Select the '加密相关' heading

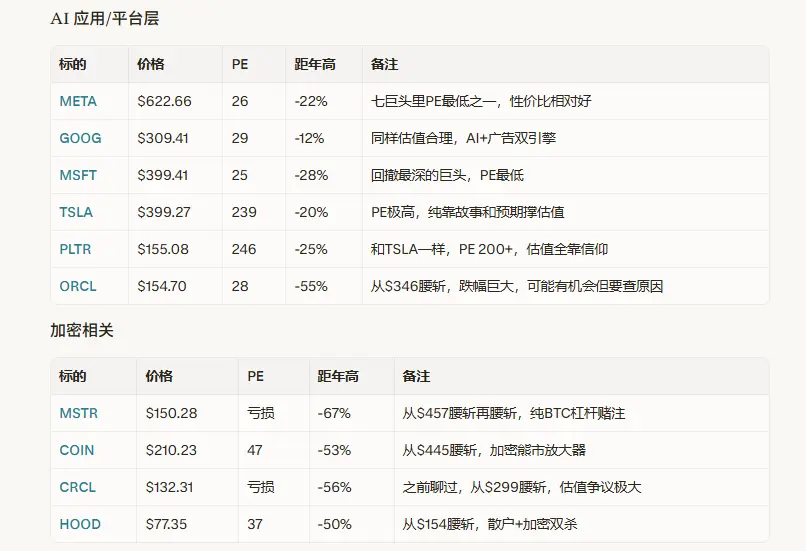pyautogui.click(x=82, y=330)
